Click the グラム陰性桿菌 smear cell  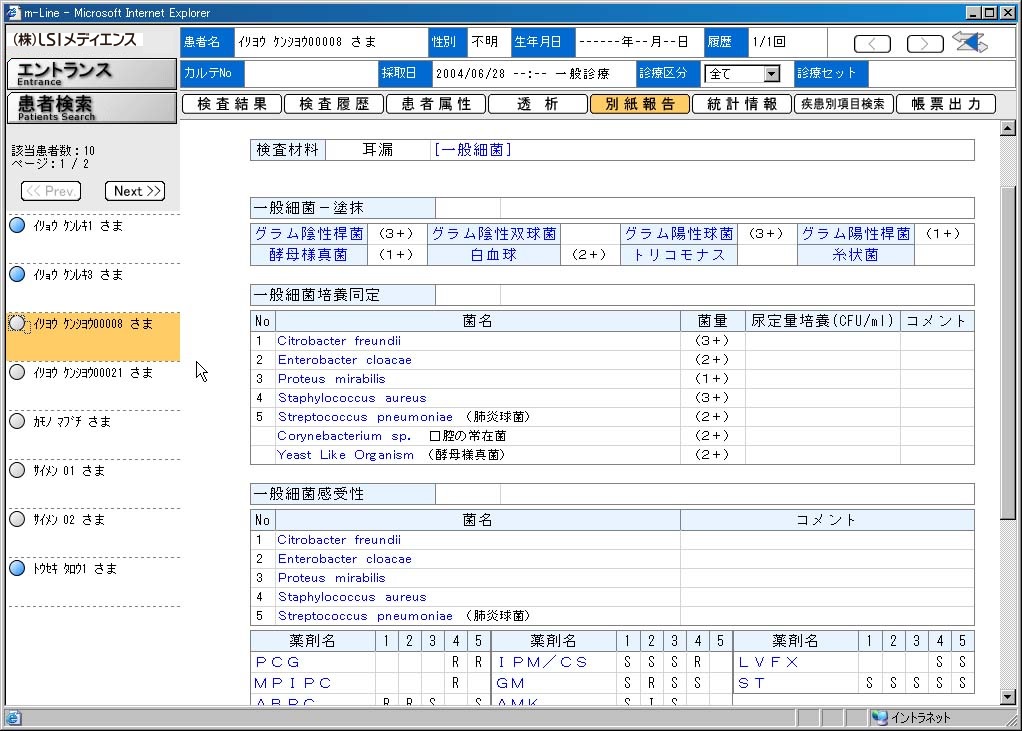[x=309, y=234]
